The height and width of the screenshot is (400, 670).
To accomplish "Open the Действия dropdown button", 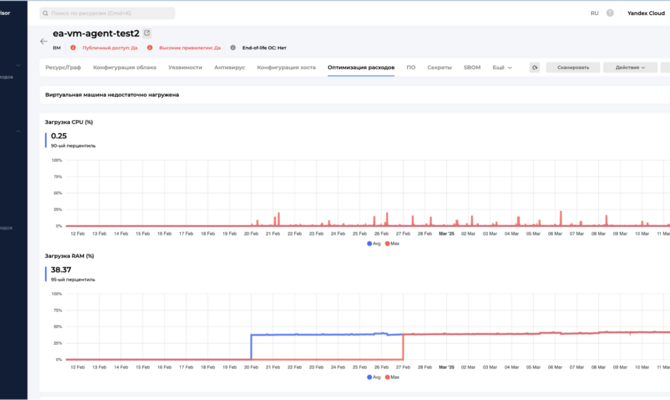I will tap(630, 68).
